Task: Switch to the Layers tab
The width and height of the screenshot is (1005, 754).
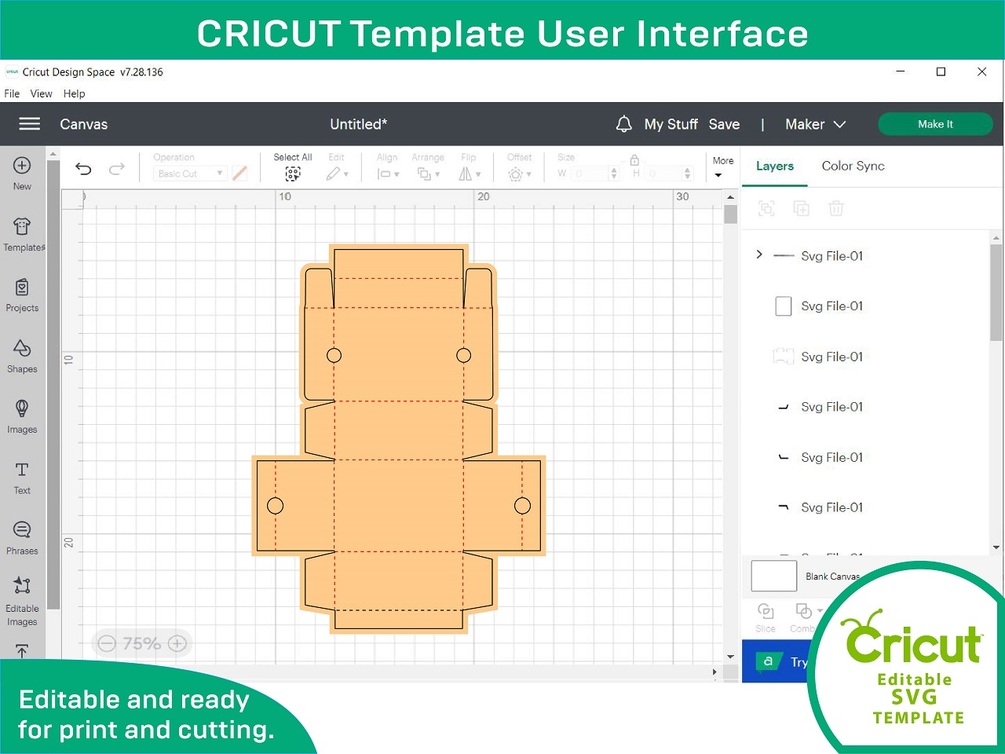Action: click(x=774, y=166)
